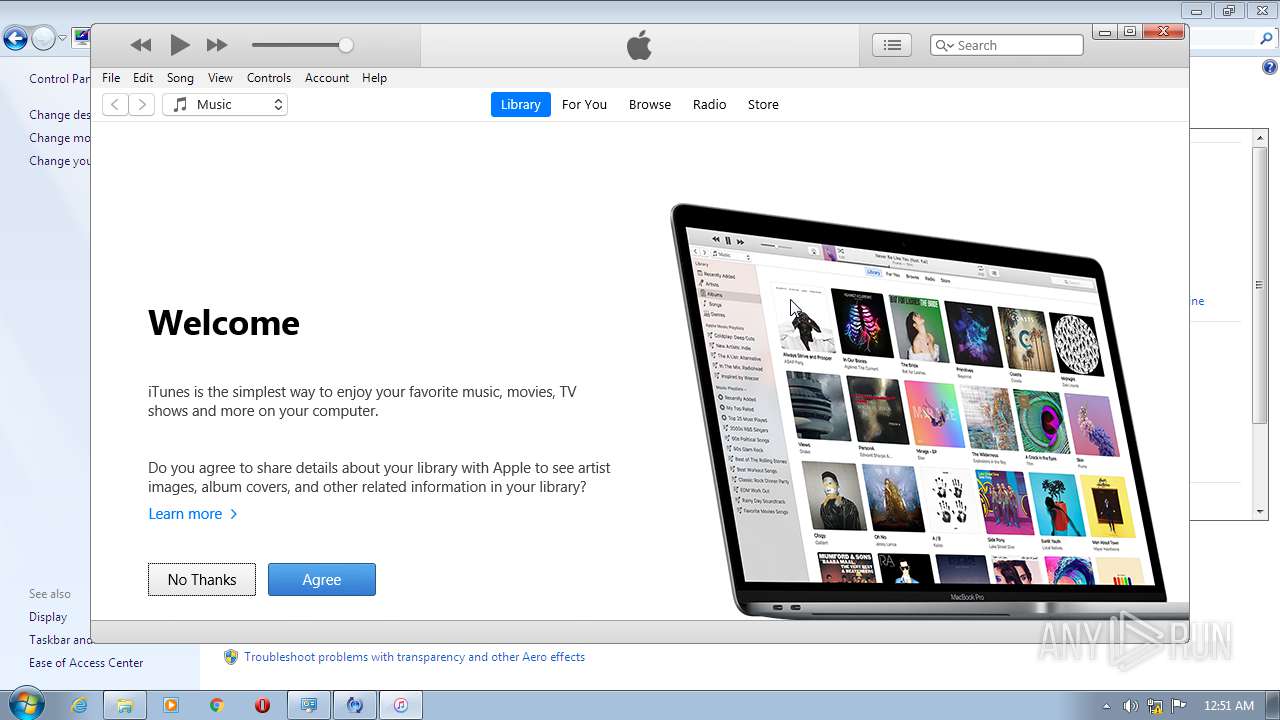Go forward with the iTunes forward arrow
Screen dimensions: 1280x720
point(142,104)
